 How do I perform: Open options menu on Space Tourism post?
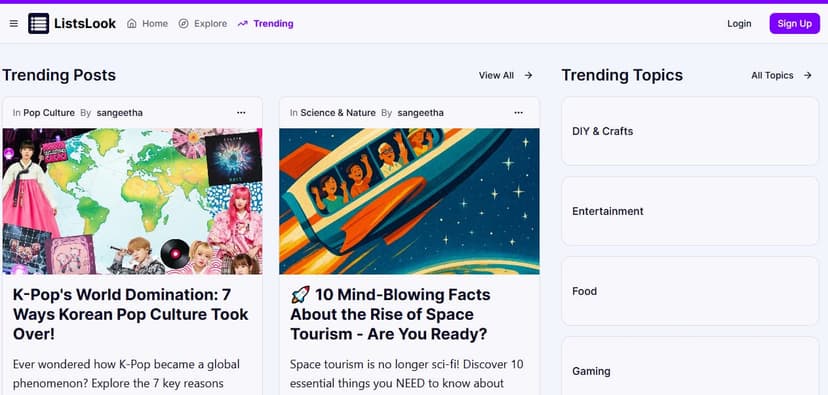518,113
